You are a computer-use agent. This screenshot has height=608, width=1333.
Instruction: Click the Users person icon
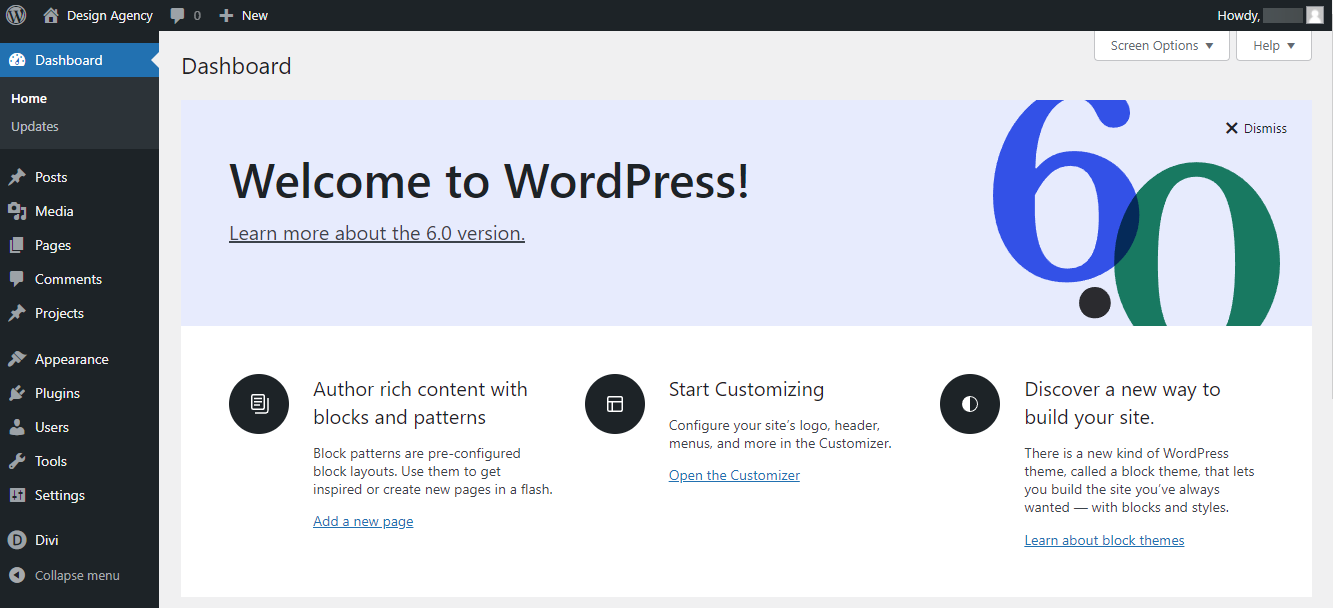tap(17, 427)
